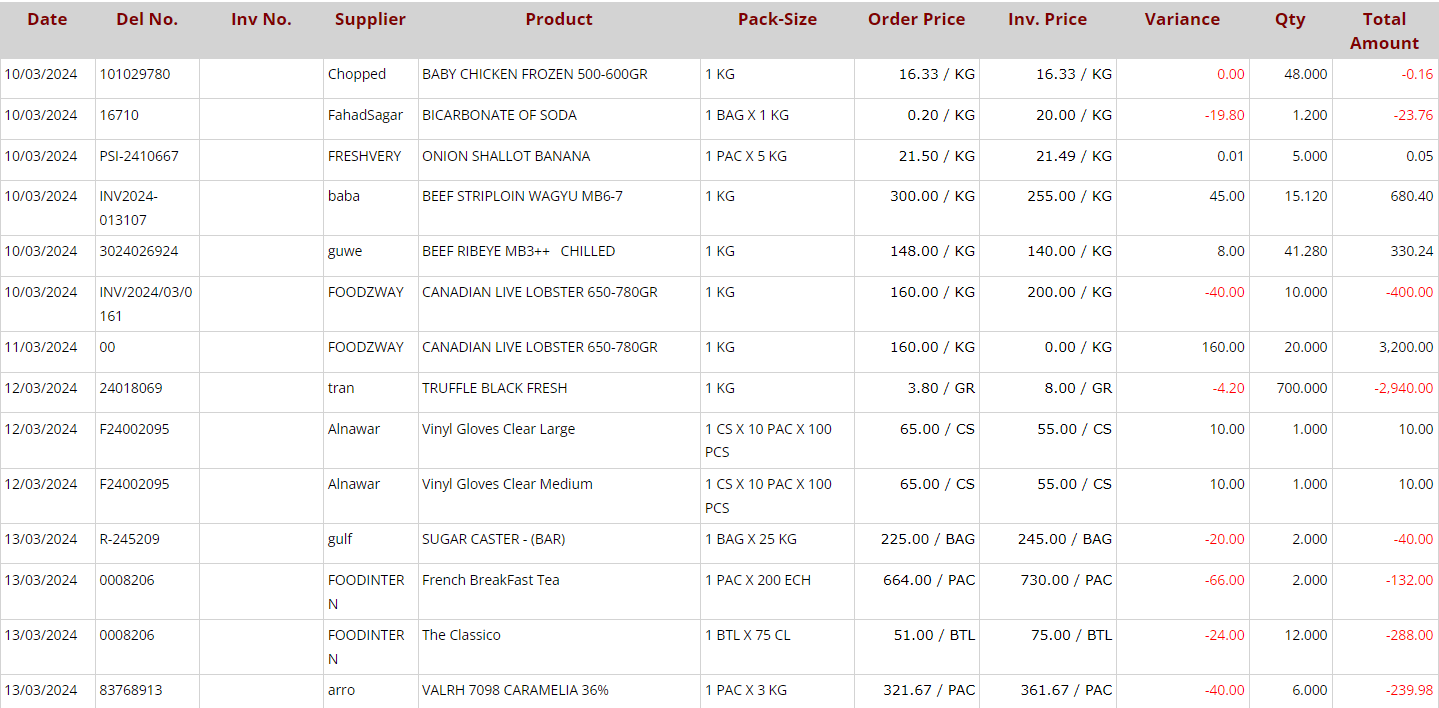Click the Qty column header
Image resolution: width=1439 pixels, height=708 pixels.
(1289, 20)
